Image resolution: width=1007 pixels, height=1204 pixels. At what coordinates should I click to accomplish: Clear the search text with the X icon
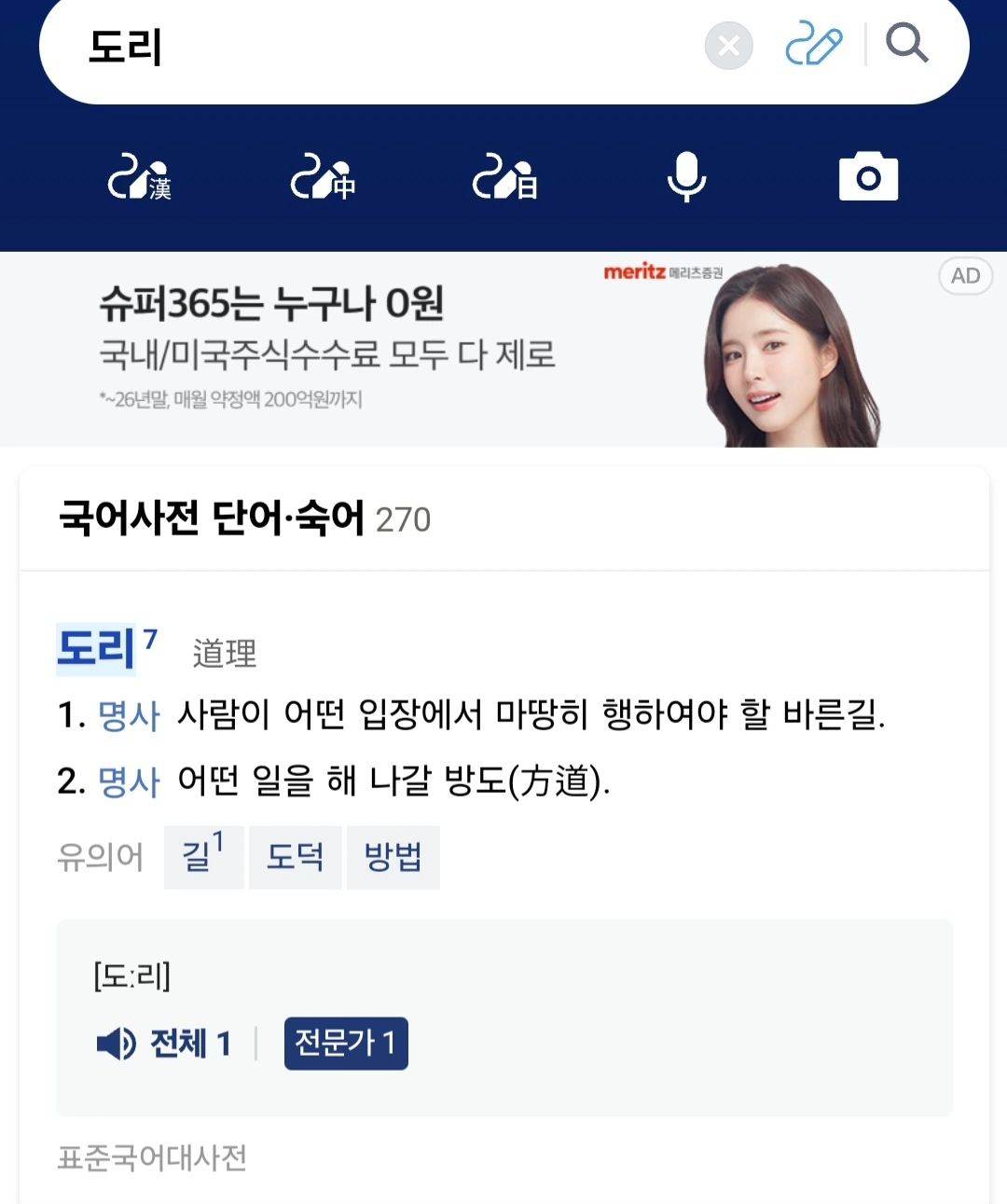(x=728, y=45)
